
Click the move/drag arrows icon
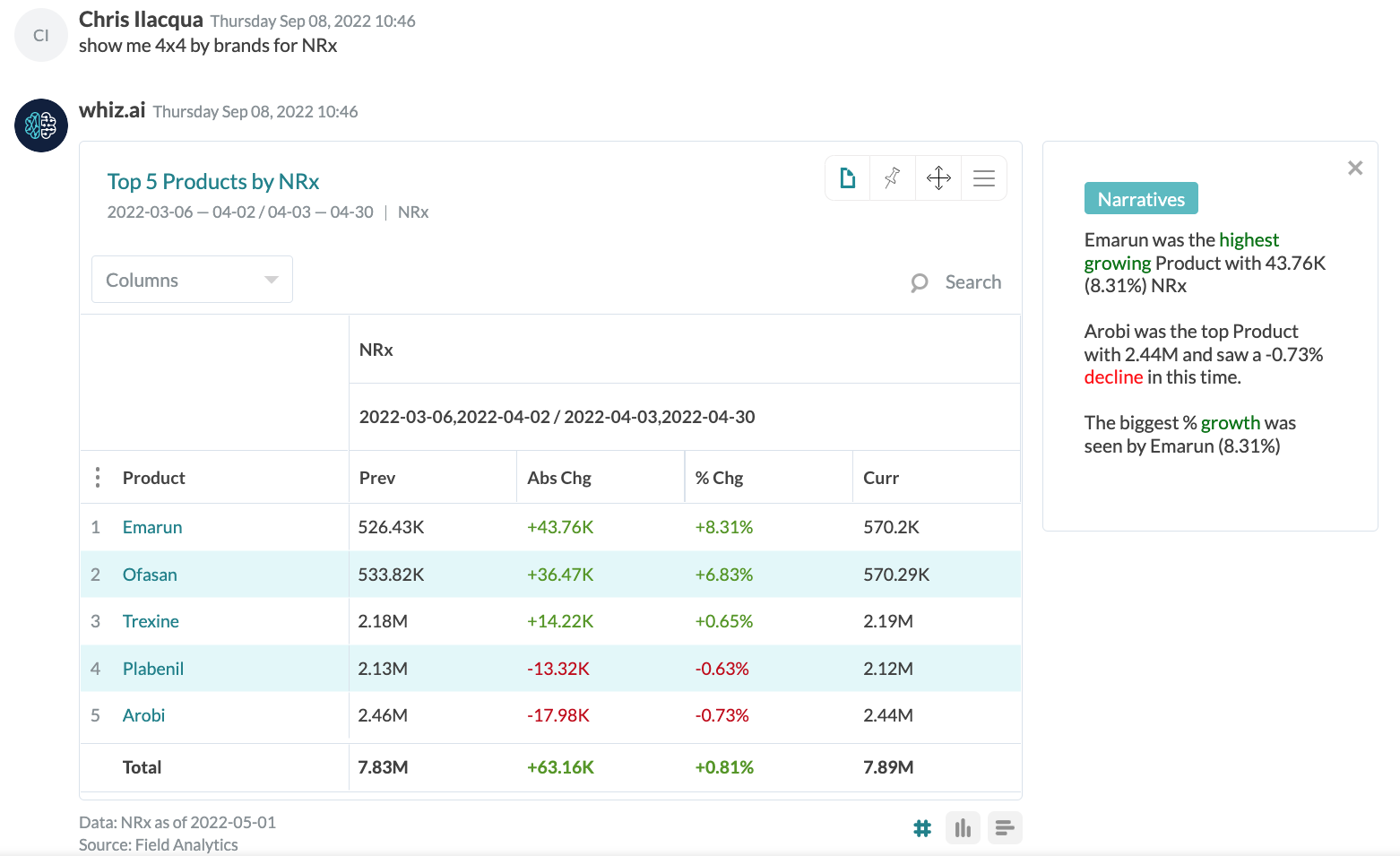pos(938,178)
